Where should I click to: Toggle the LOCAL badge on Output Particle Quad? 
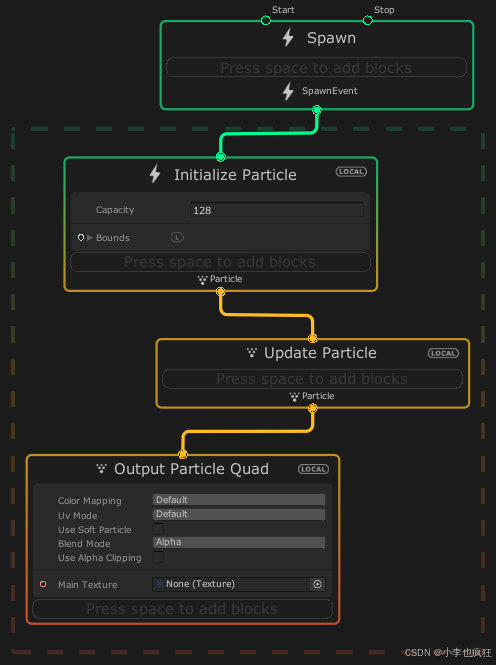click(x=314, y=469)
